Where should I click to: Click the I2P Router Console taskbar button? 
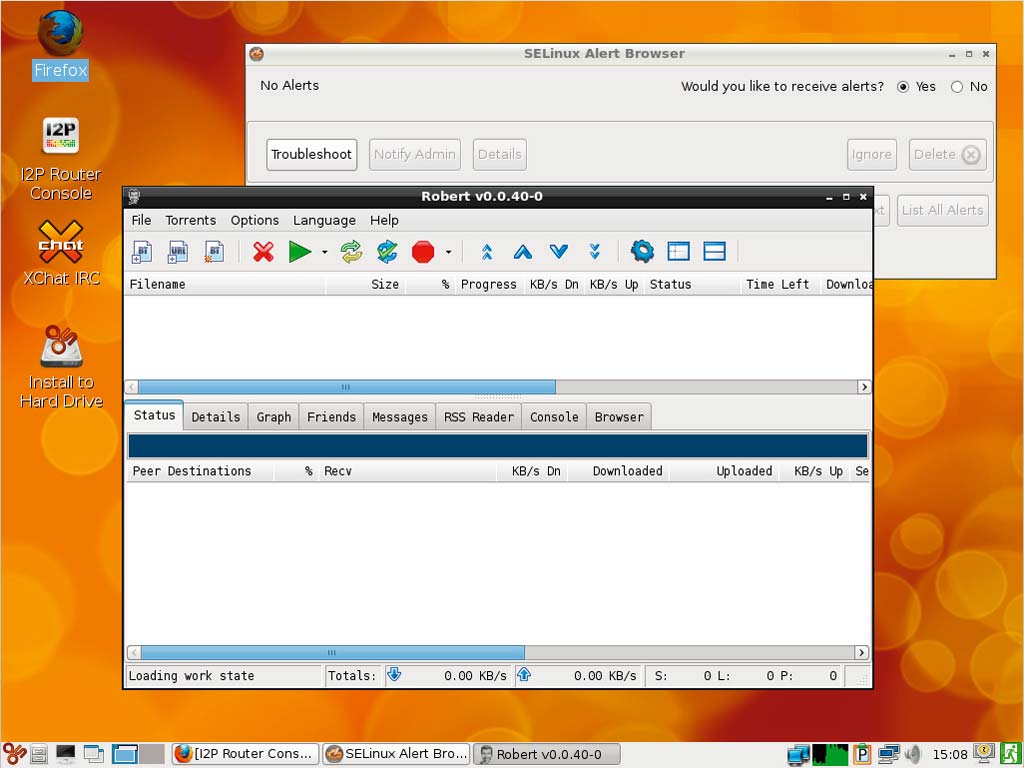click(x=246, y=754)
